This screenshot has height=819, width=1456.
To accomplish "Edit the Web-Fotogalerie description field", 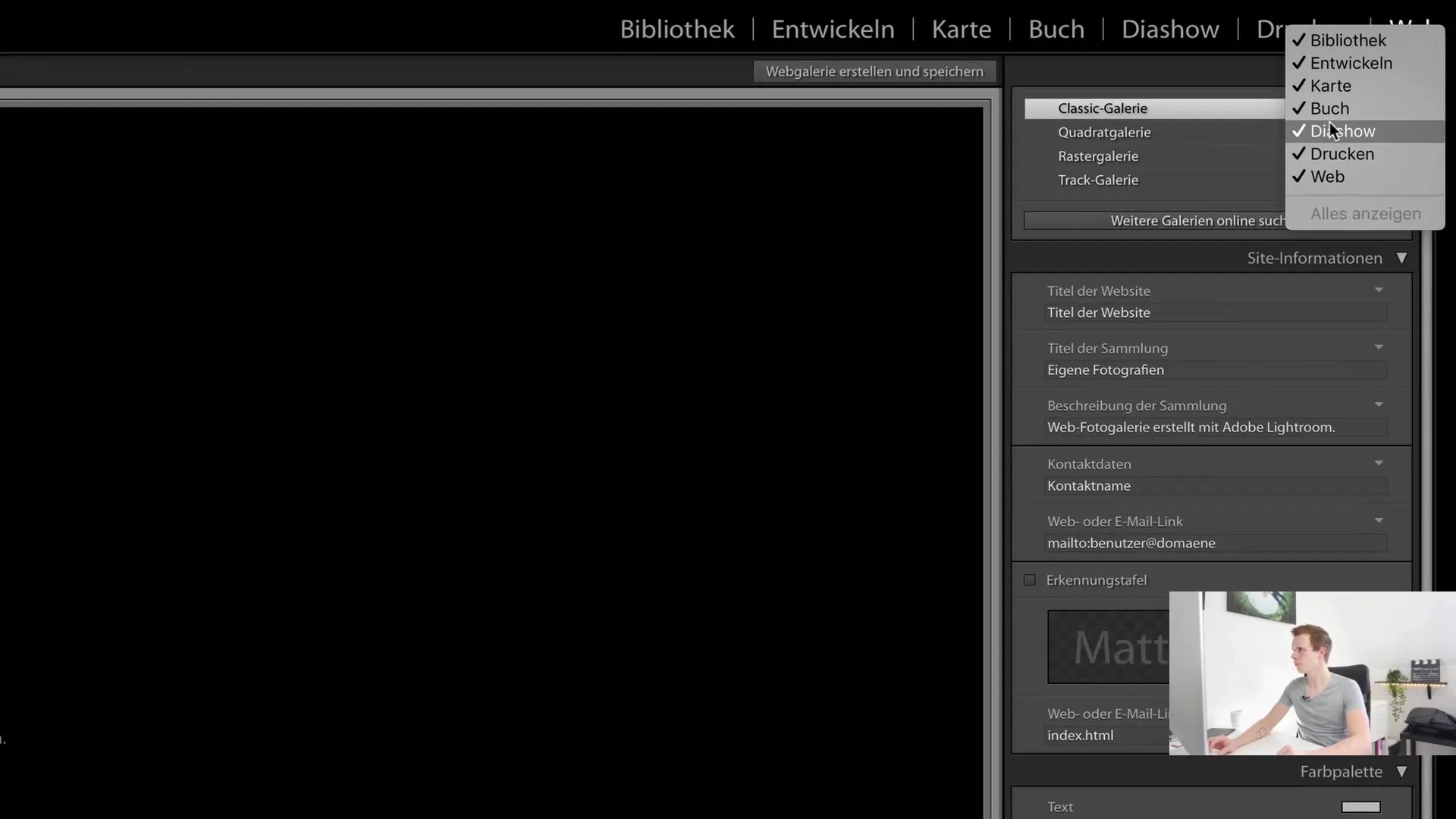I will (1216, 428).
